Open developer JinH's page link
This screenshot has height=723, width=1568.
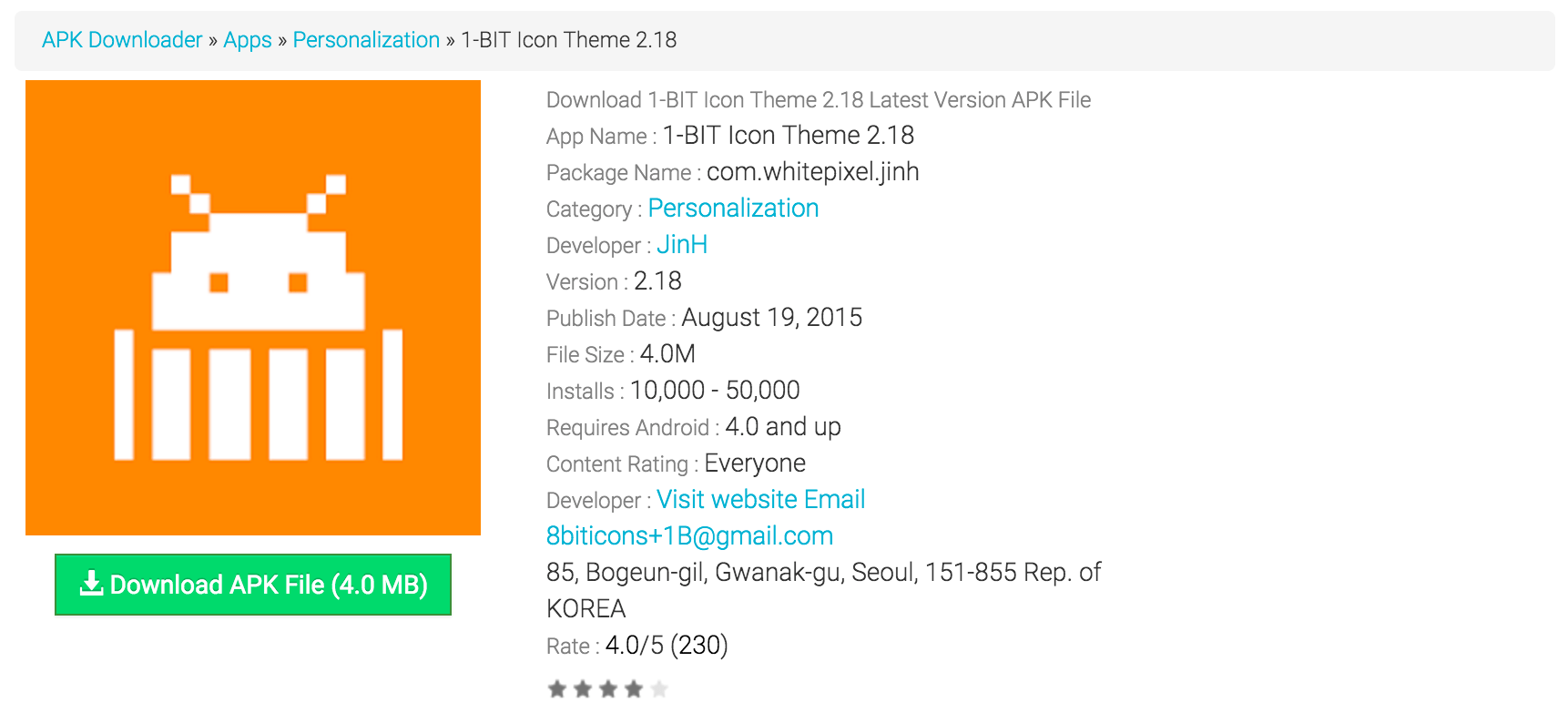pyautogui.click(x=682, y=245)
